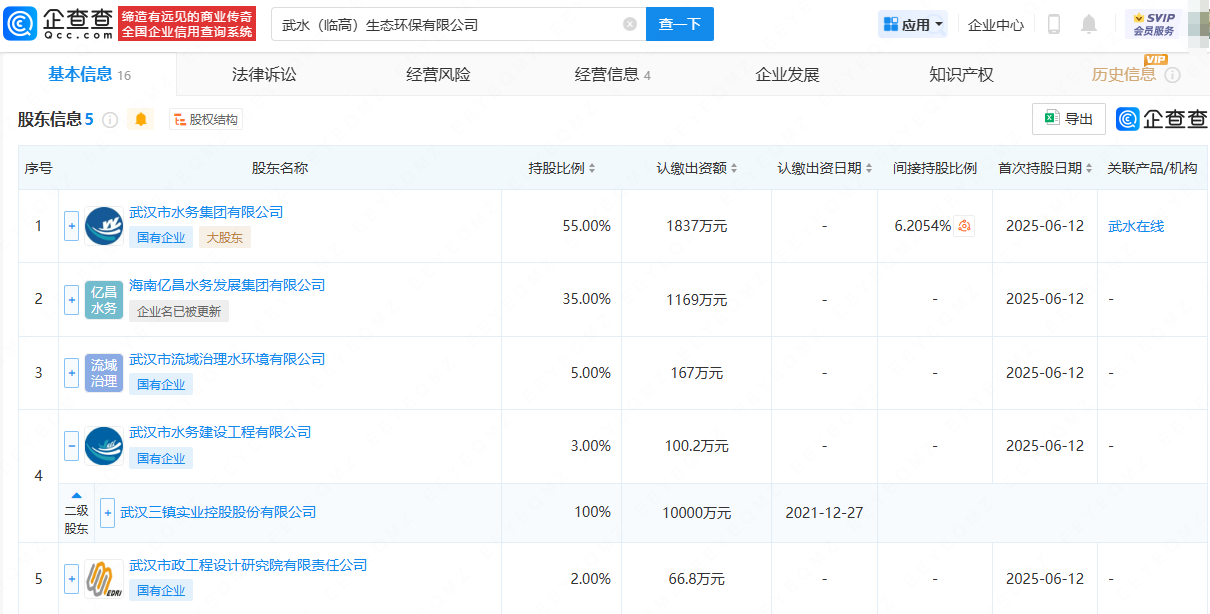
Task: Switch to the 法律诉讼 tab
Action: click(264, 75)
